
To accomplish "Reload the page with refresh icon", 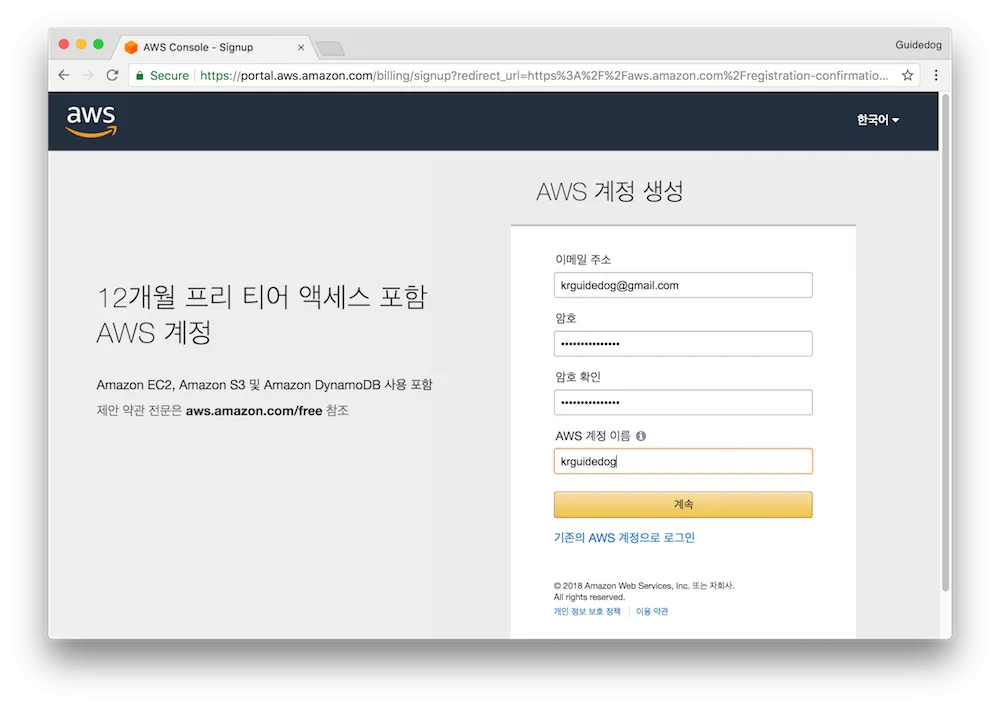I will [112, 75].
